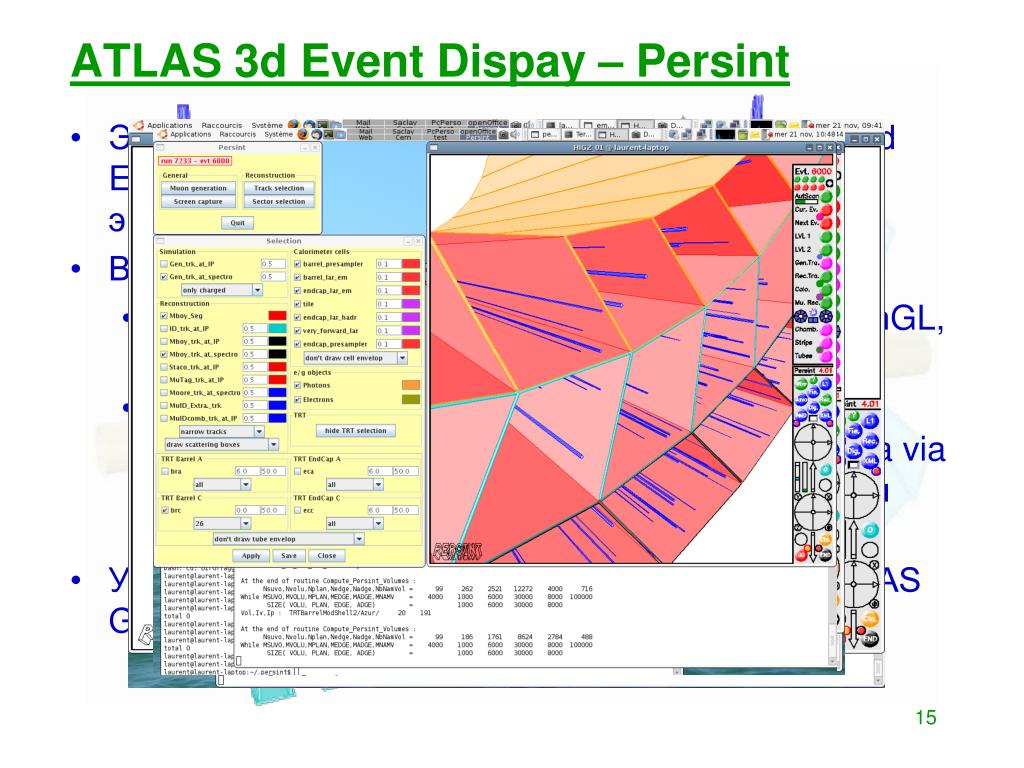
Task: Click the orange Photons color swatch
Action: pos(411,385)
